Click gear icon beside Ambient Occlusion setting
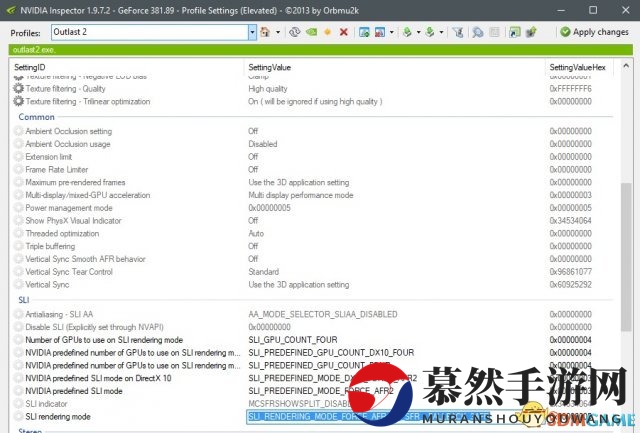This screenshot has width=640, height=433. (18, 131)
